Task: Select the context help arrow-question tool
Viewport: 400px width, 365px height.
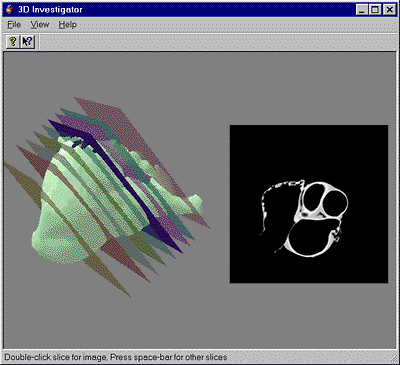Action: point(28,42)
